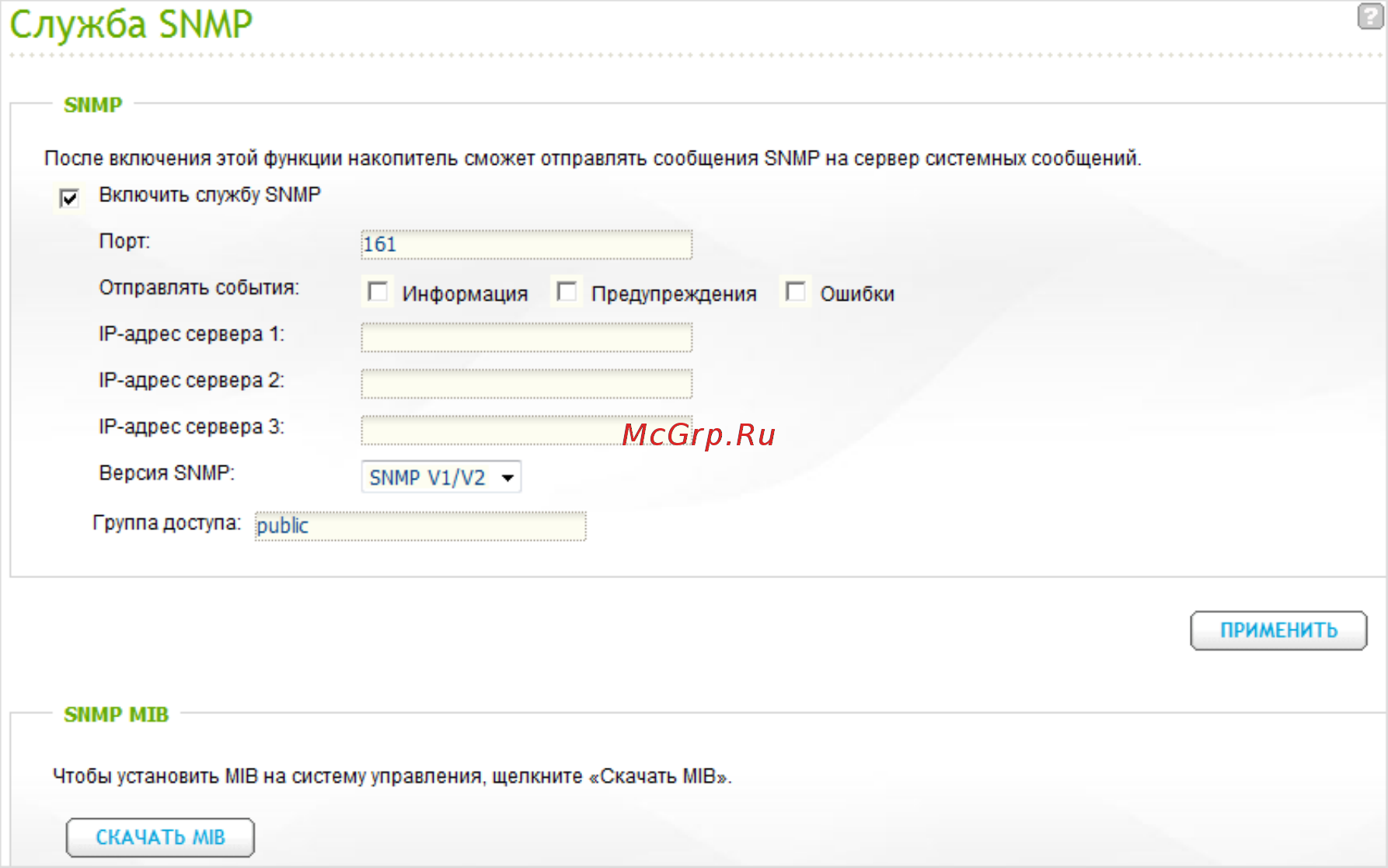Image resolution: width=1388 pixels, height=868 pixels.
Task: Click the ПРИМЕНИТЬ button
Action: pyautogui.click(x=1278, y=630)
